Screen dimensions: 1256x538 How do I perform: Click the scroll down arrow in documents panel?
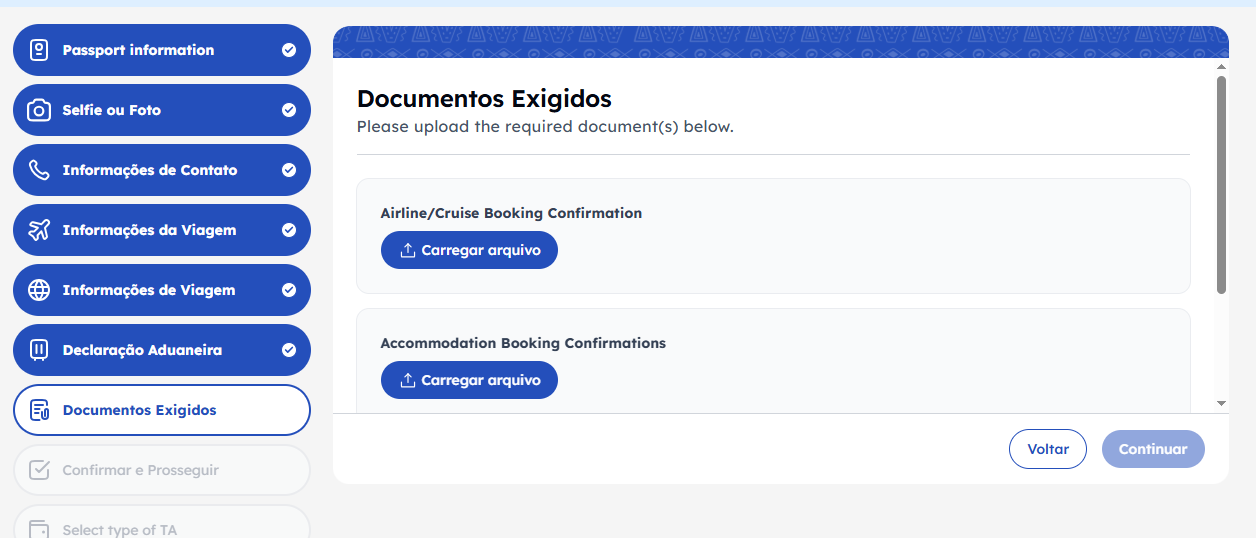(1221, 402)
